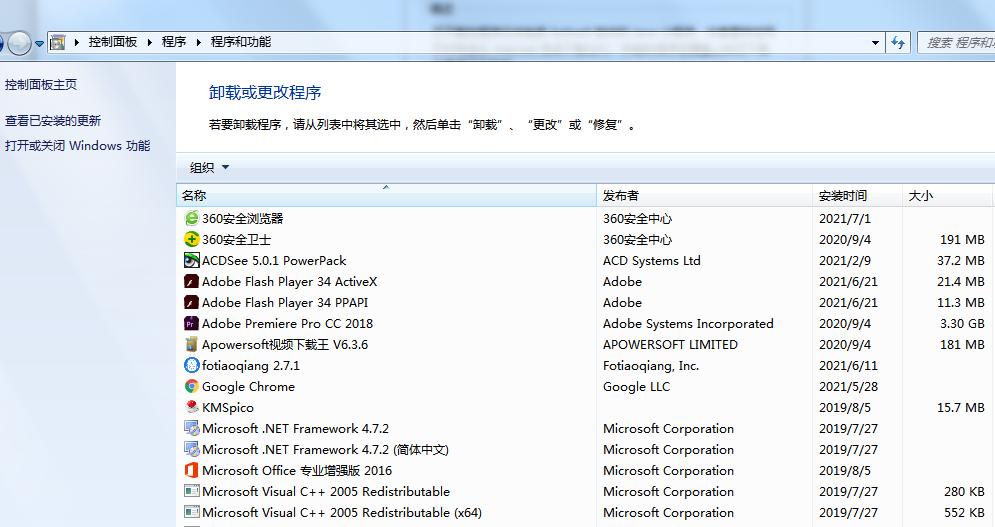Click publisher Fotiaoqiang, Inc.

point(651,365)
